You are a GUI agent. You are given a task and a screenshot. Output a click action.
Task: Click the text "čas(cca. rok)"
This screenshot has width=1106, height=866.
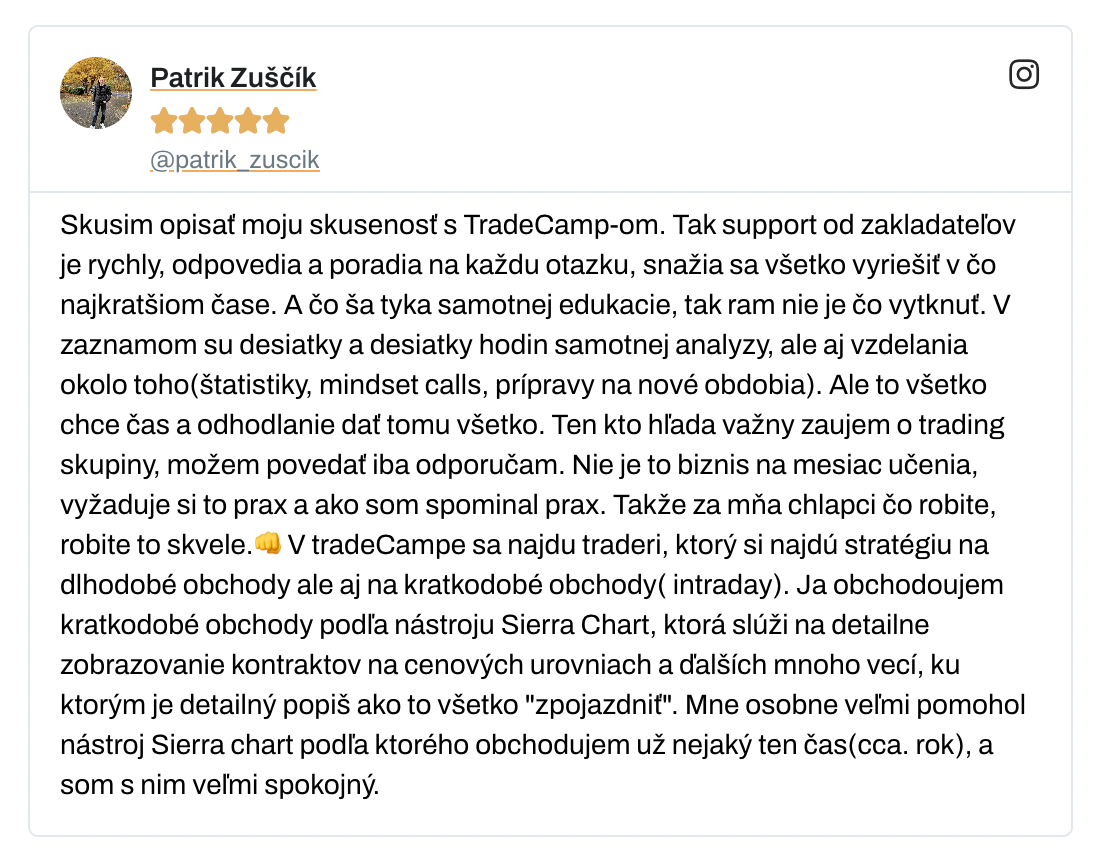[x=888, y=746]
